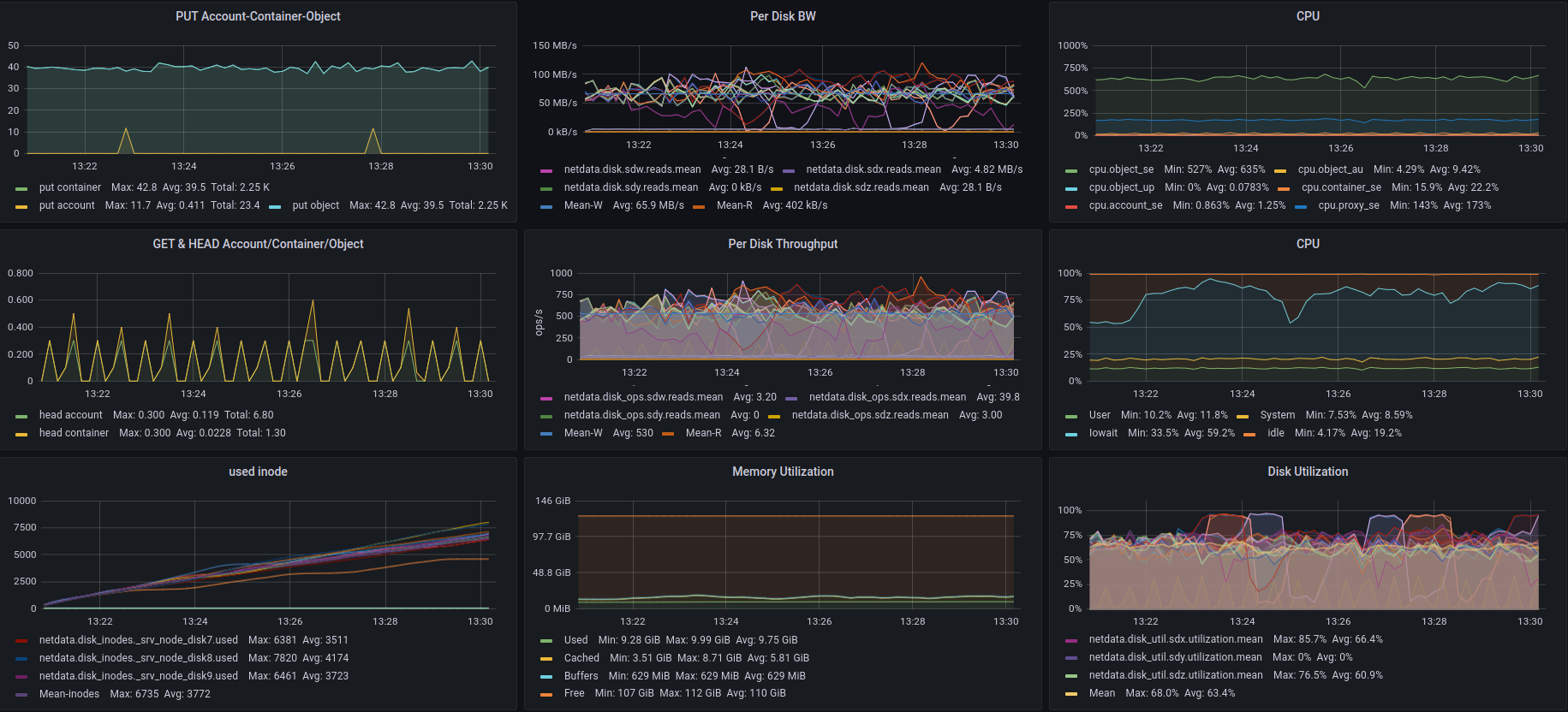
Task: Click the Mean-inodes legend color swatch
Action: coord(21,695)
